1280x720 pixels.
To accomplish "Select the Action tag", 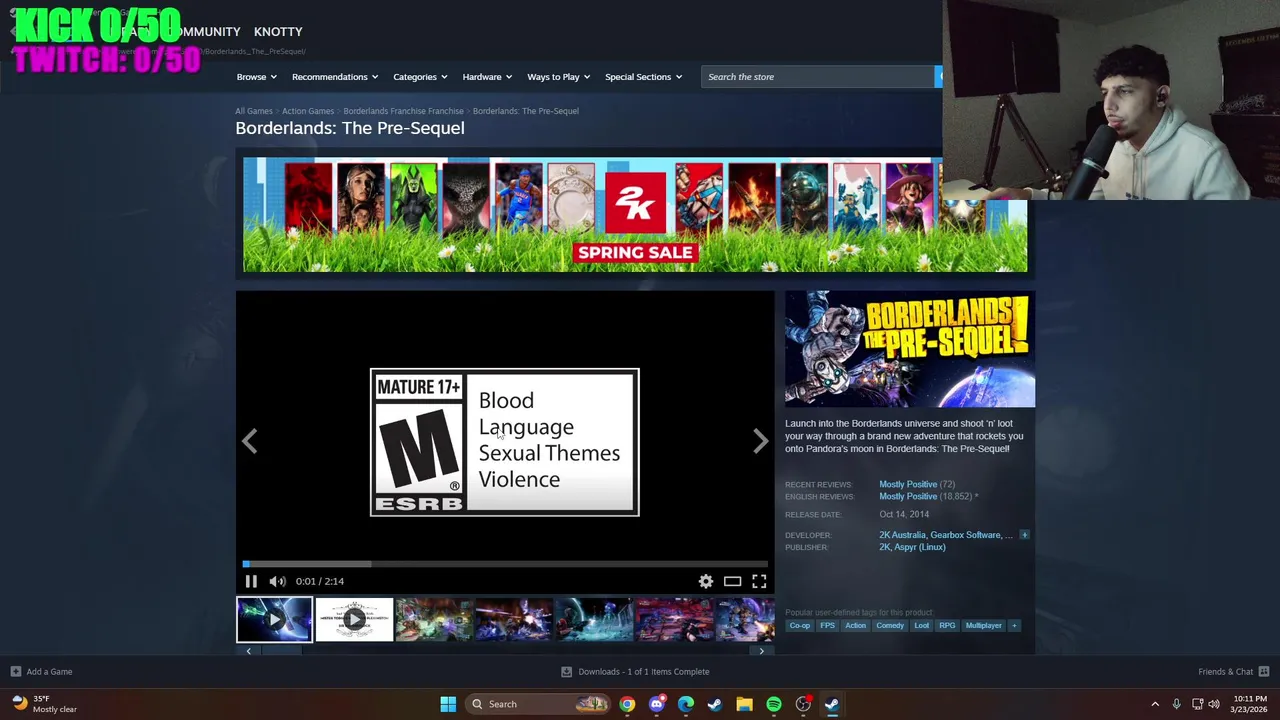I will click(855, 626).
